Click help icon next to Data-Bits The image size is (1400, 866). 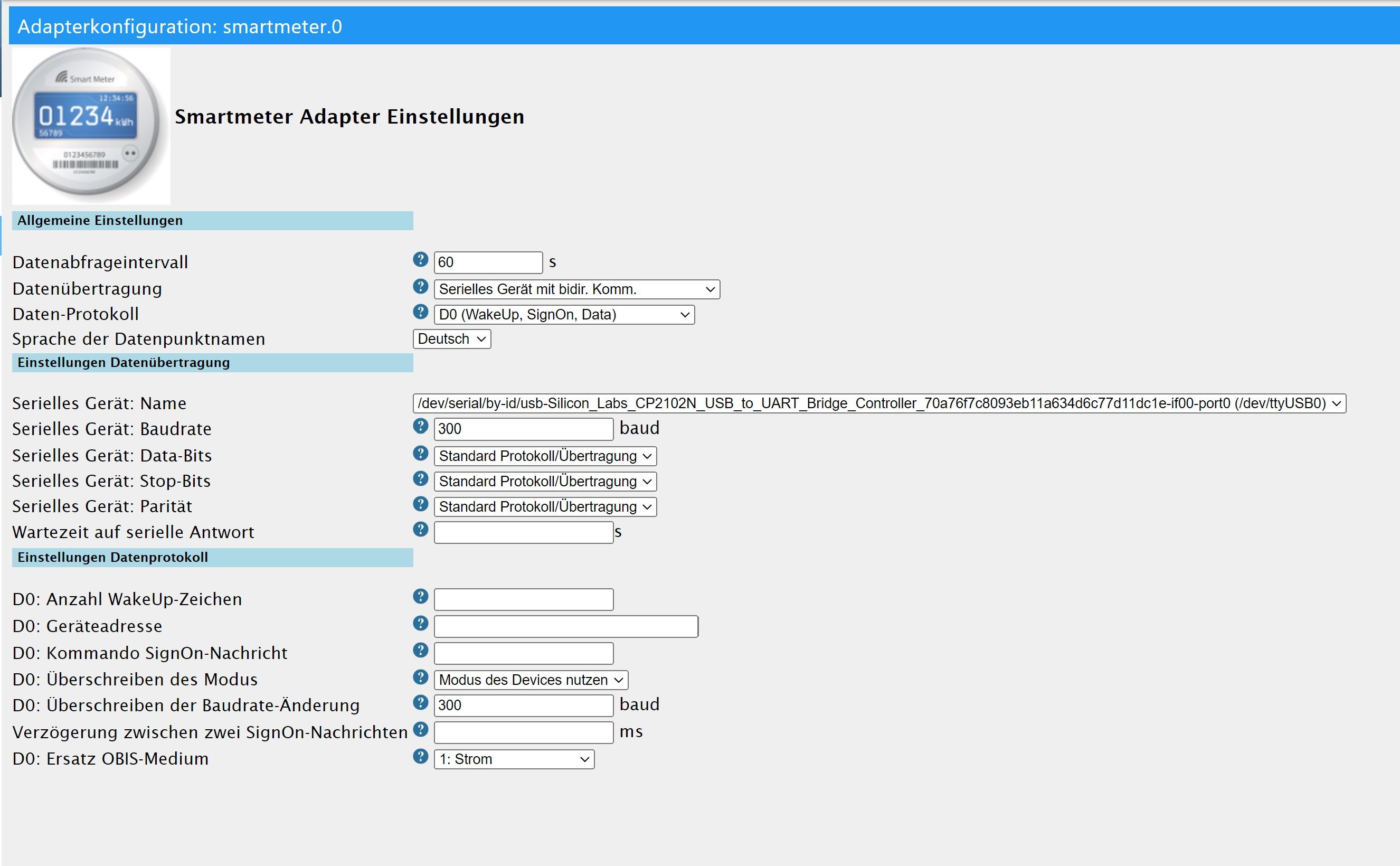(x=420, y=453)
